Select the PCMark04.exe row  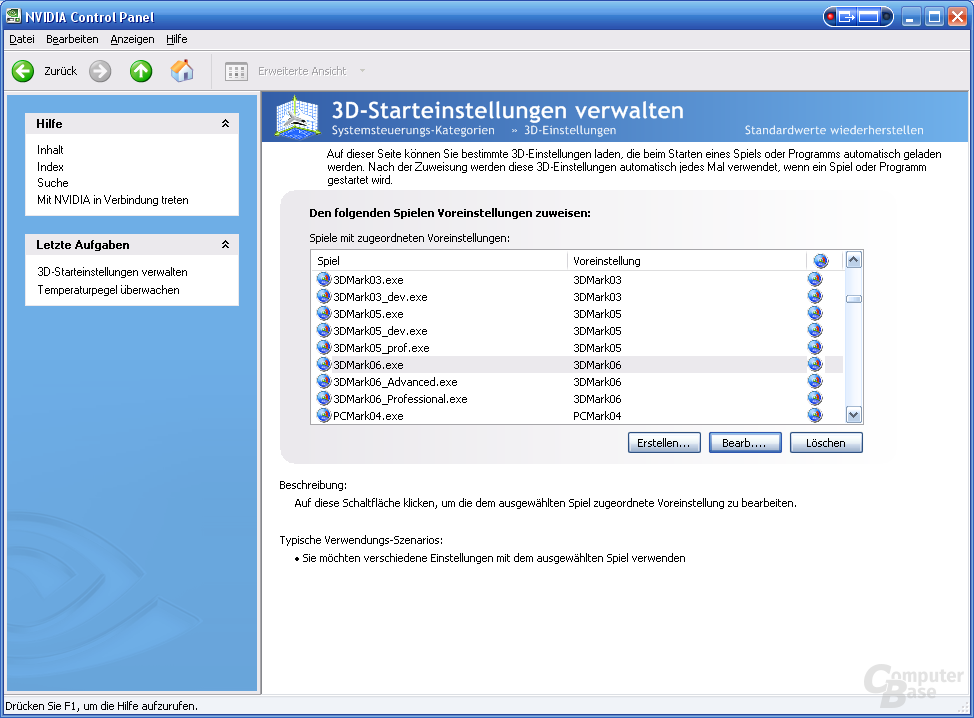point(577,416)
